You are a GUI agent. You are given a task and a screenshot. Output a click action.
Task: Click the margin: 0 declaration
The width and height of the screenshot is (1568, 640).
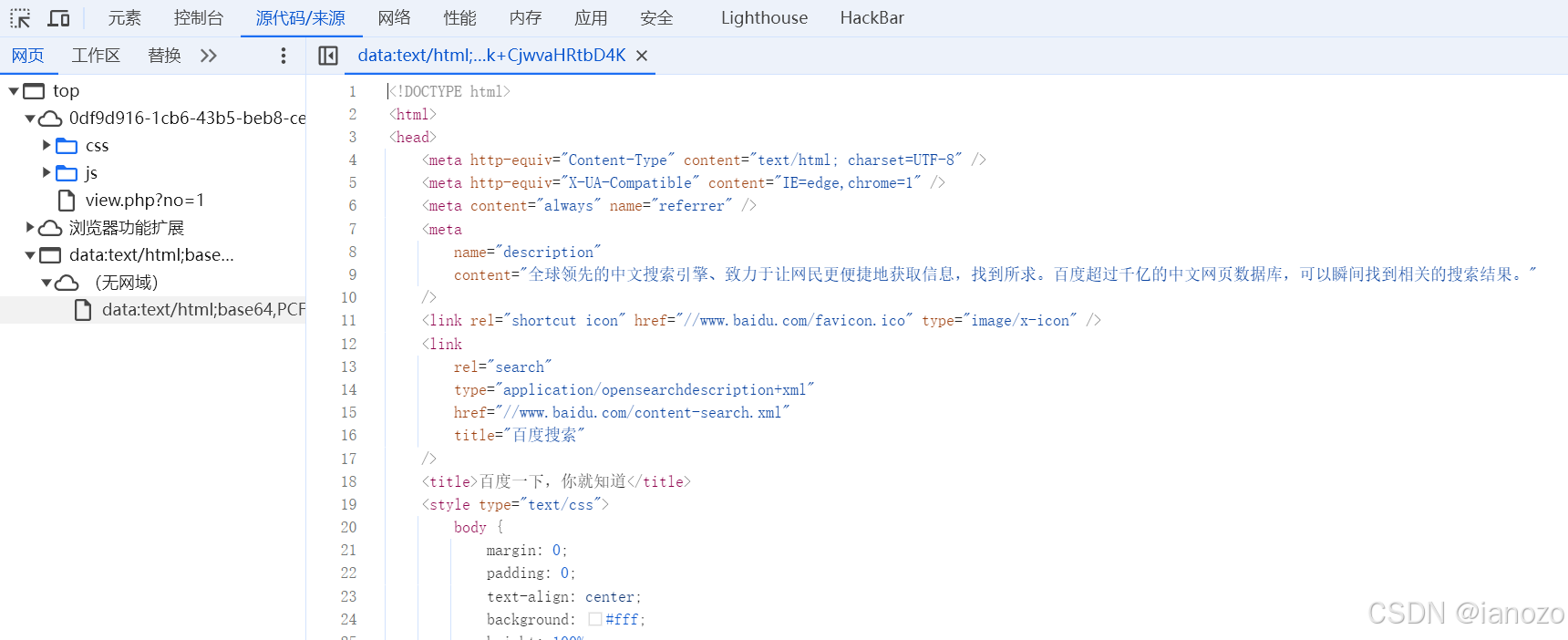pos(527,551)
